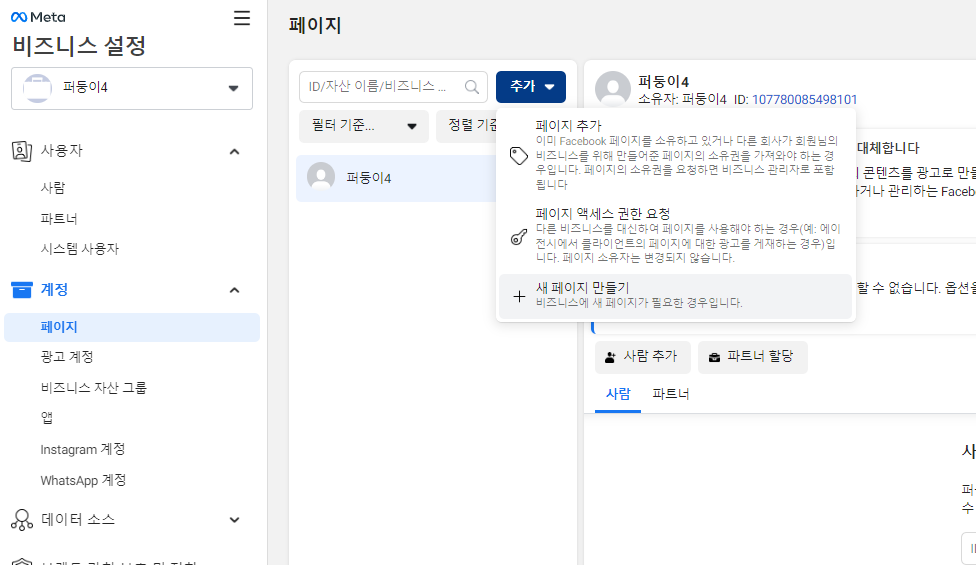Image resolution: width=976 pixels, height=565 pixels.
Task: Select 페이지 in the sidebar
Action: (x=132, y=327)
